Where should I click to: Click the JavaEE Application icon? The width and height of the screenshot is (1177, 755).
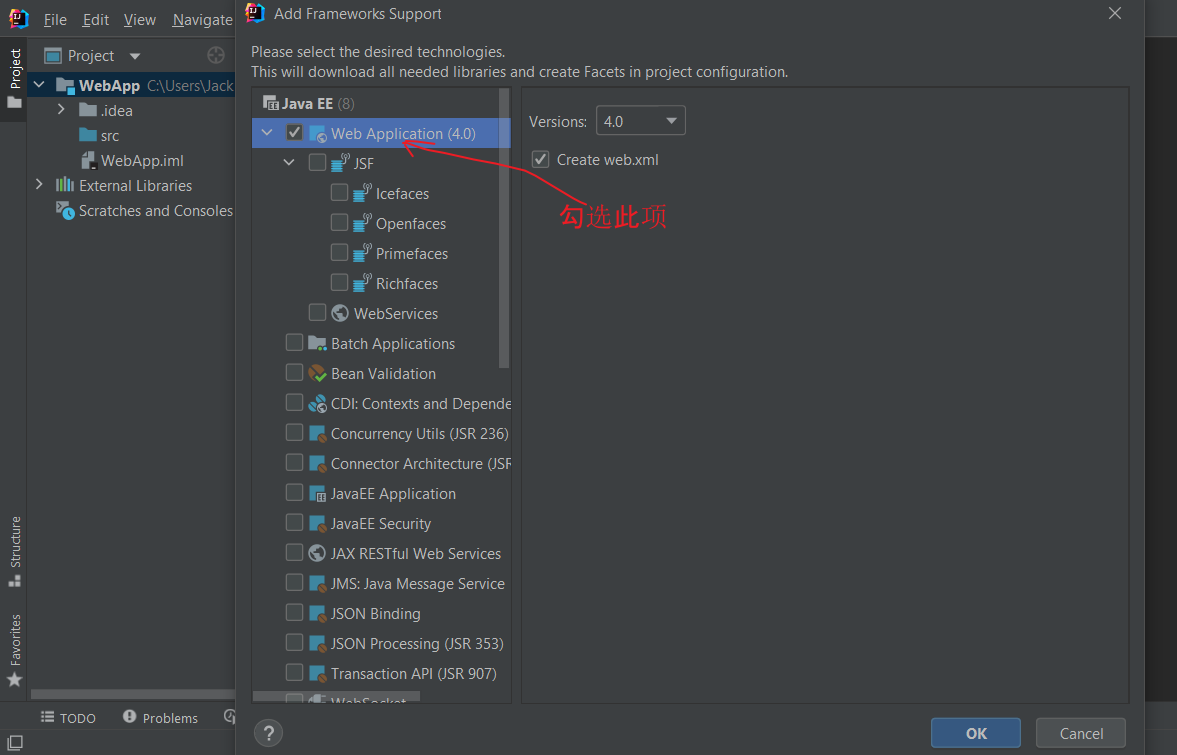click(318, 494)
